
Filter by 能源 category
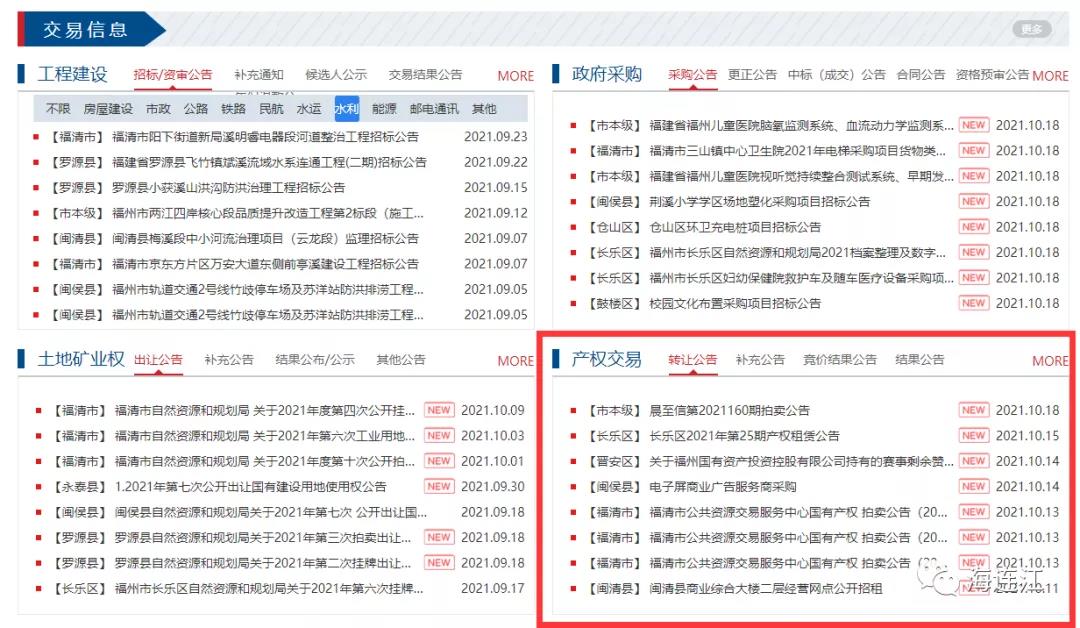[x=384, y=109]
